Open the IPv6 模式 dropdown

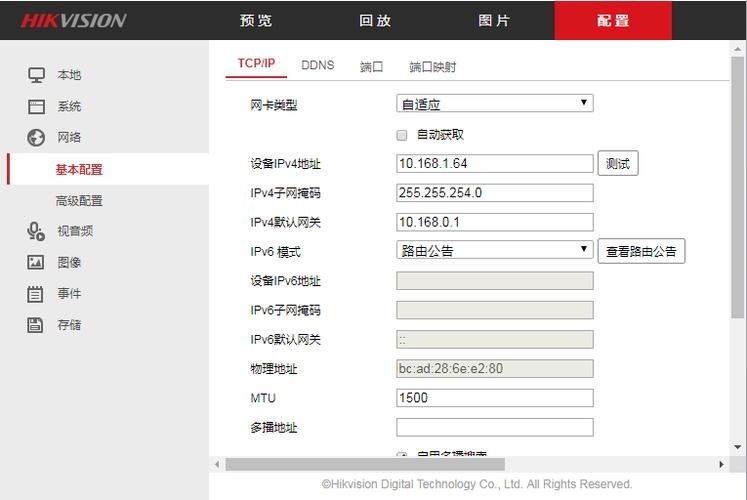[x=495, y=250]
